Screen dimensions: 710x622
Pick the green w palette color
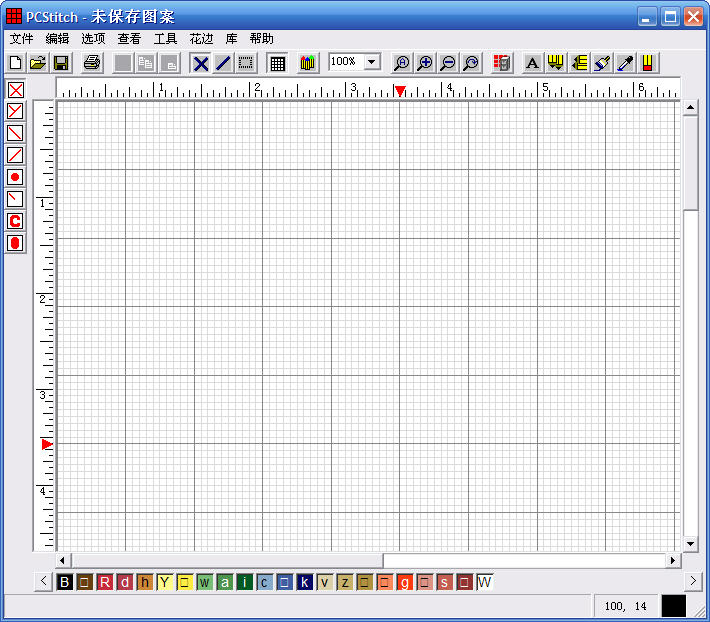click(204, 582)
